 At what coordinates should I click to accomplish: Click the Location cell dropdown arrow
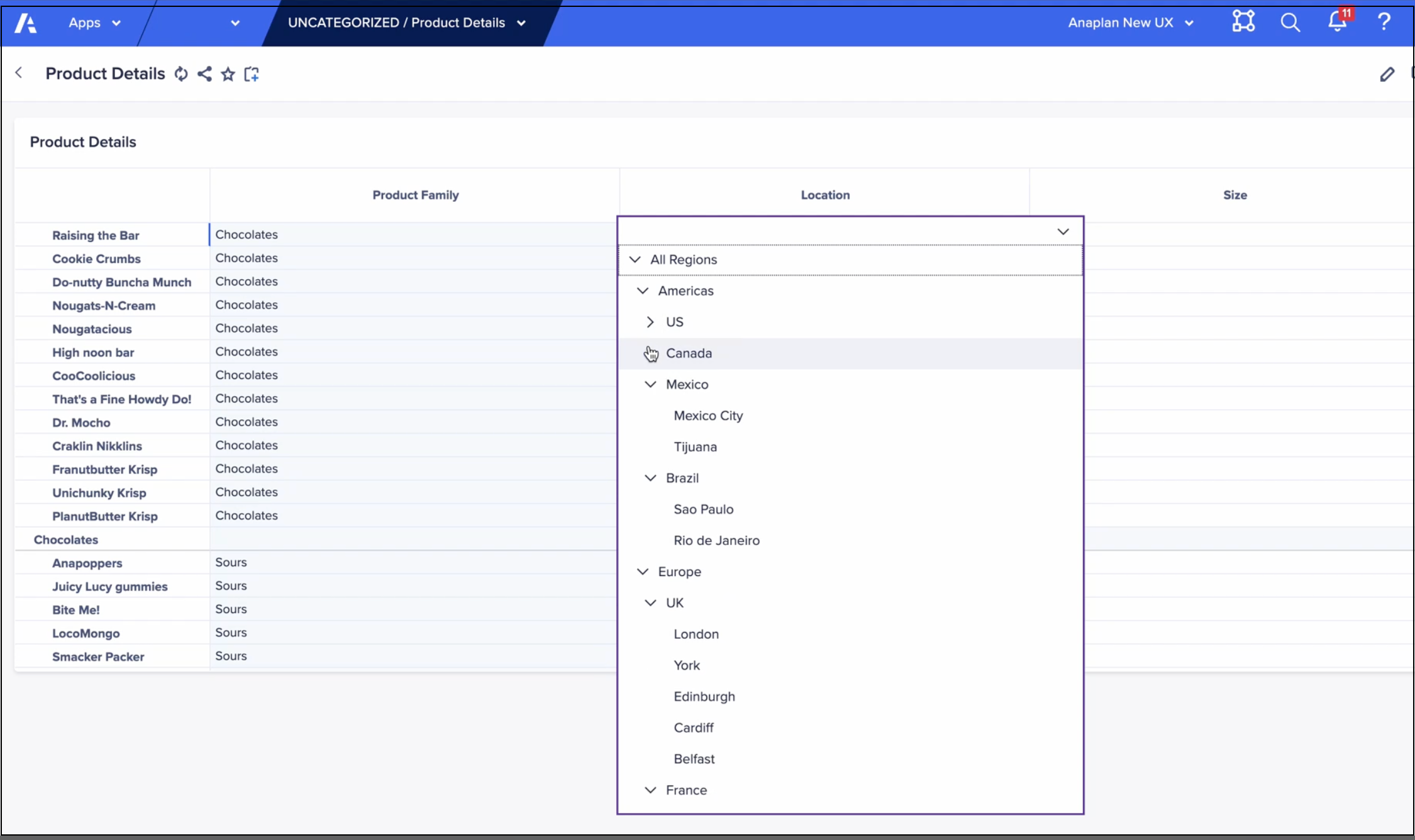(x=1063, y=232)
